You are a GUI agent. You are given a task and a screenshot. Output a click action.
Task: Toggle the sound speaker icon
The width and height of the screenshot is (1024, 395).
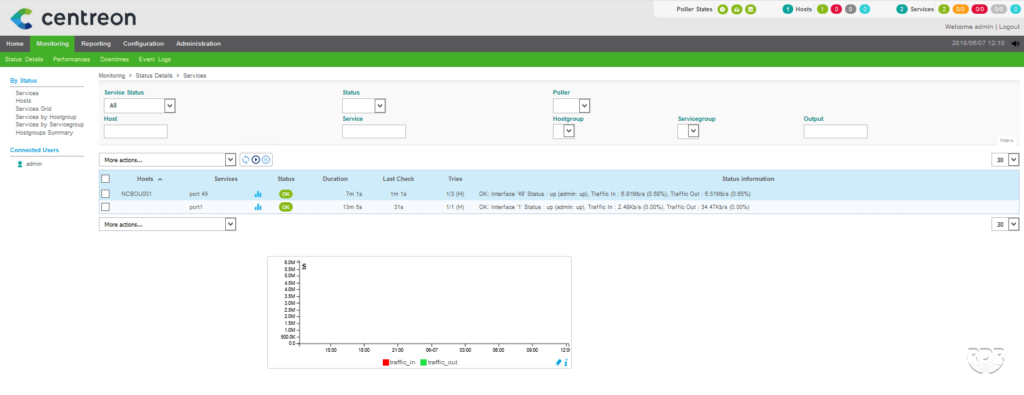tap(1015, 44)
